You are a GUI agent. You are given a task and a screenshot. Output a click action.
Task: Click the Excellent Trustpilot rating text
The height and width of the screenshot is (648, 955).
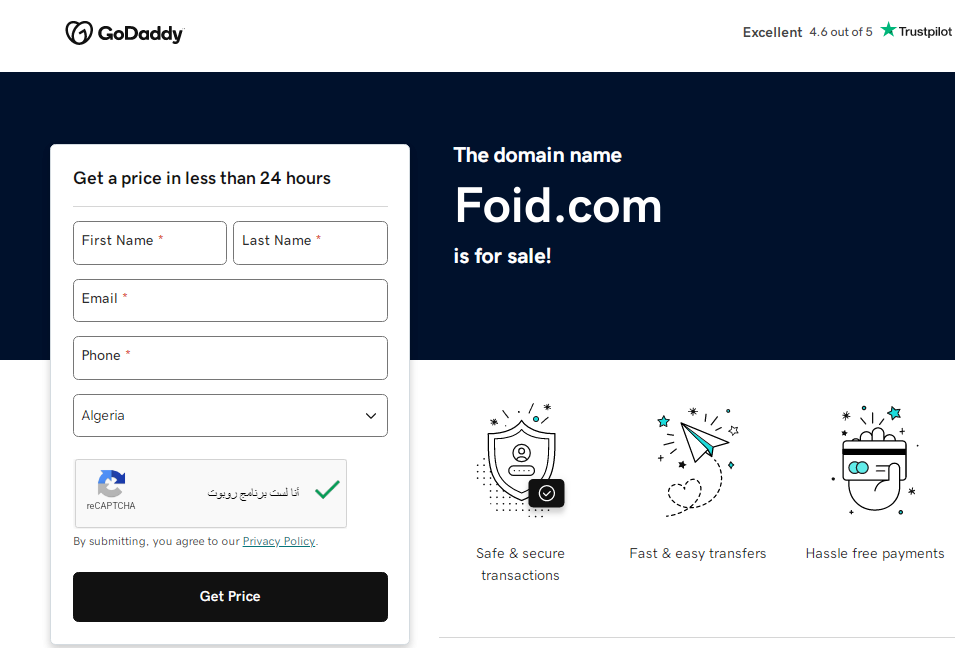[x=772, y=32]
